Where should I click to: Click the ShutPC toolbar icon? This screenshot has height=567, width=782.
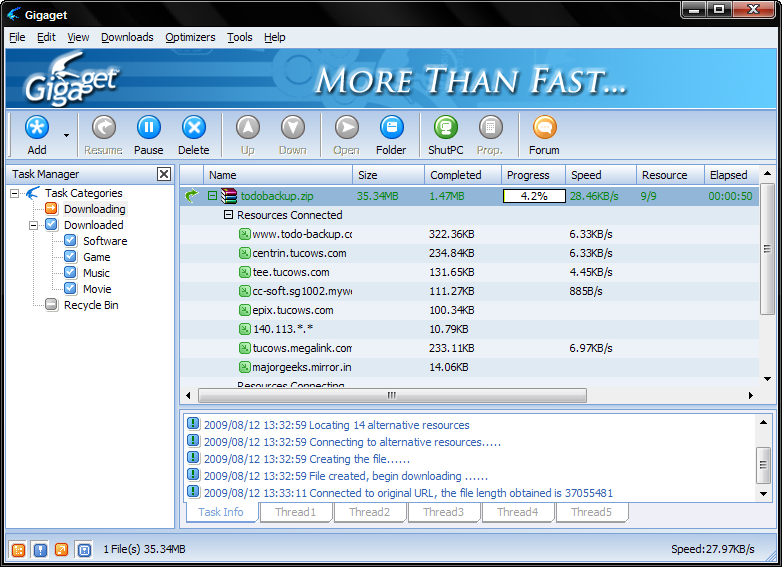445,128
